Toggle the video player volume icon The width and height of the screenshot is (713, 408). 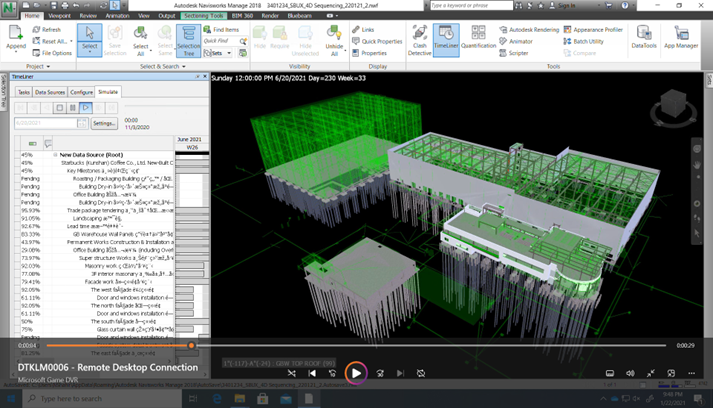tap(630, 373)
